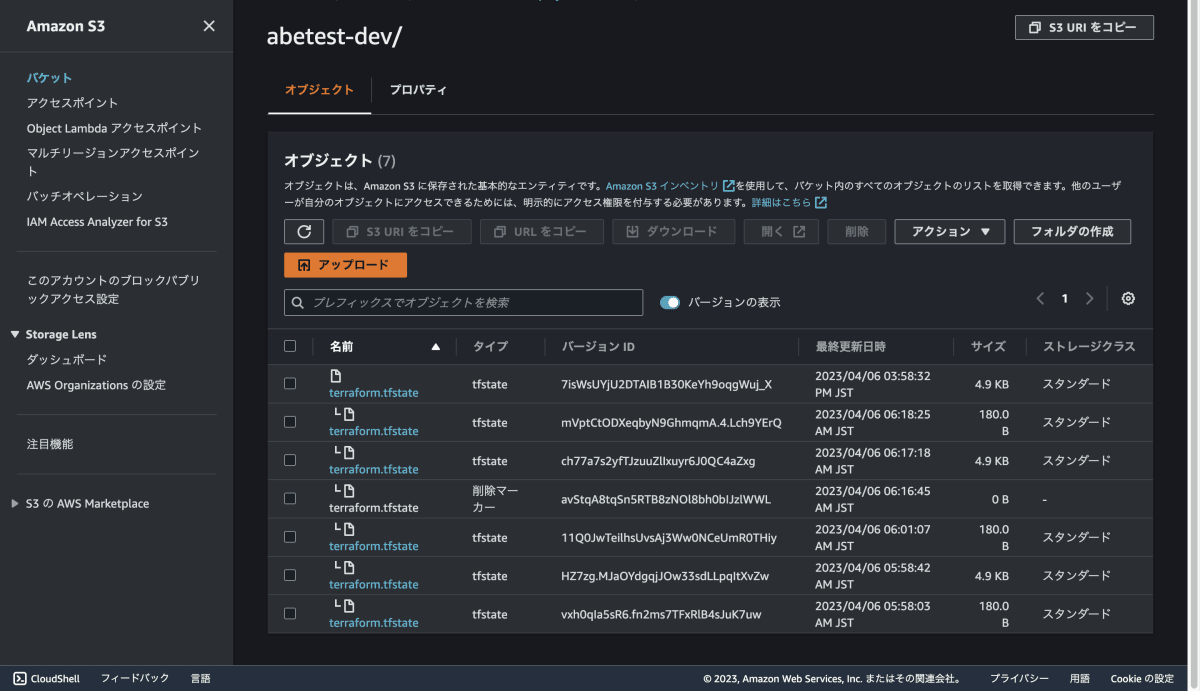Click the CloudShell icon in footer
The height and width of the screenshot is (691, 1200).
(20, 678)
